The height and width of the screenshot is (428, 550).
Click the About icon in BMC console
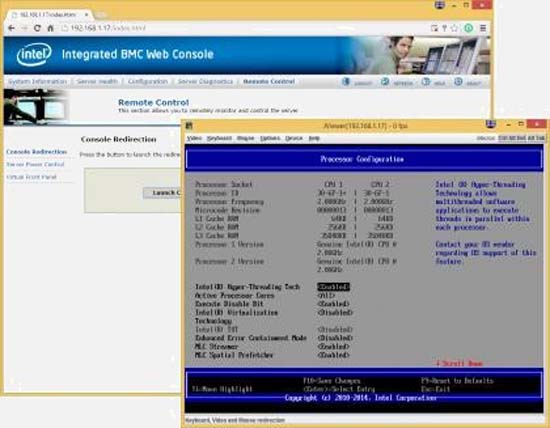[458, 82]
